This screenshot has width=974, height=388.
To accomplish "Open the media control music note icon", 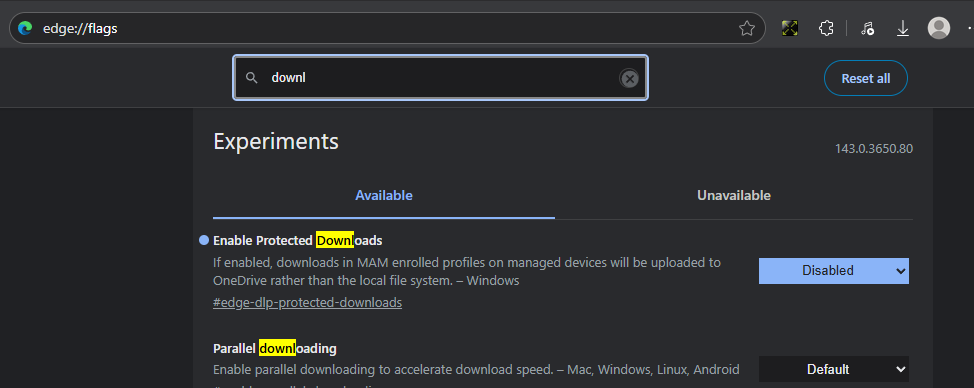I will coord(868,28).
